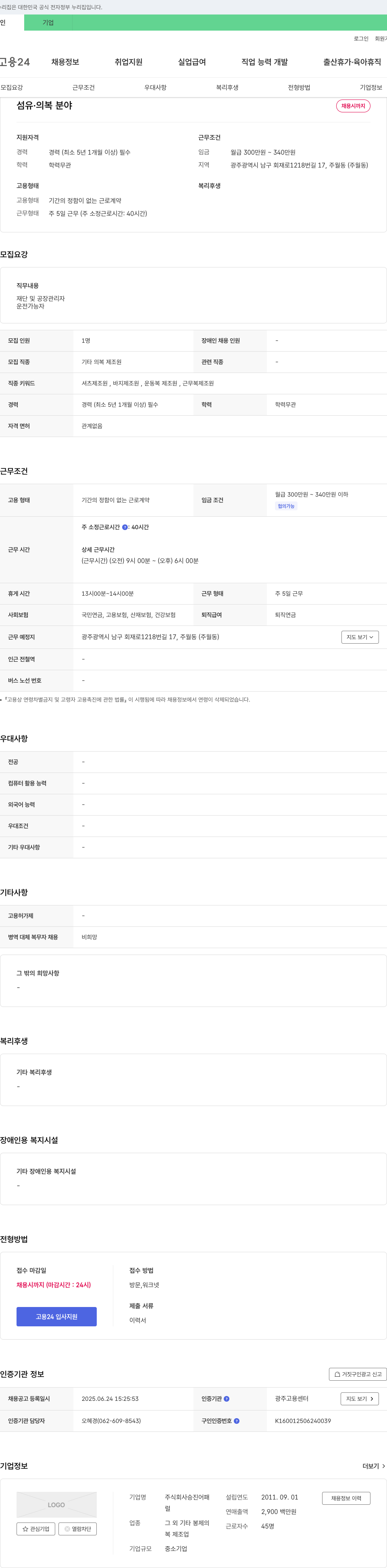Open the 출산휴가·육아휴직 menu
Screen dimensions: 387x1568
pyautogui.click(x=352, y=62)
